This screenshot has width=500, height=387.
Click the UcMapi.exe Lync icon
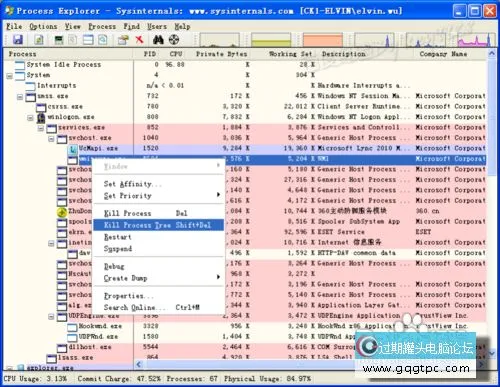coord(73,149)
